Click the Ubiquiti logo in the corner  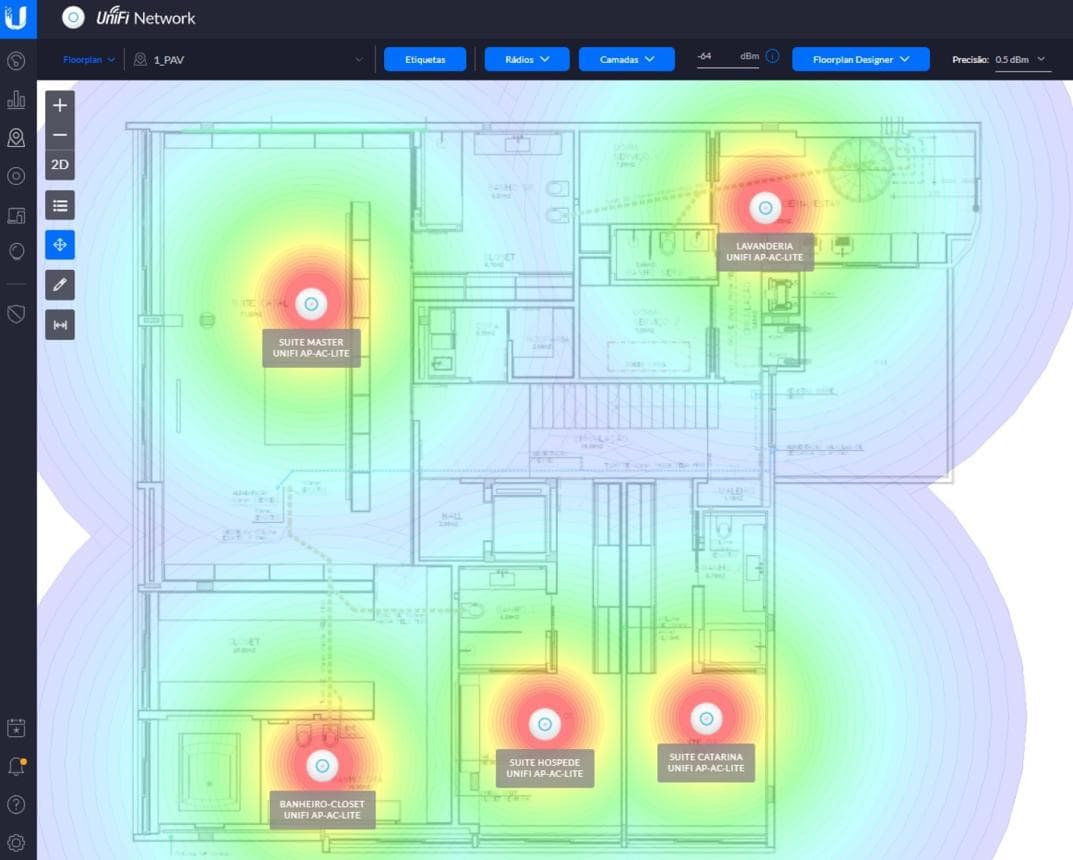click(x=16, y=17)
